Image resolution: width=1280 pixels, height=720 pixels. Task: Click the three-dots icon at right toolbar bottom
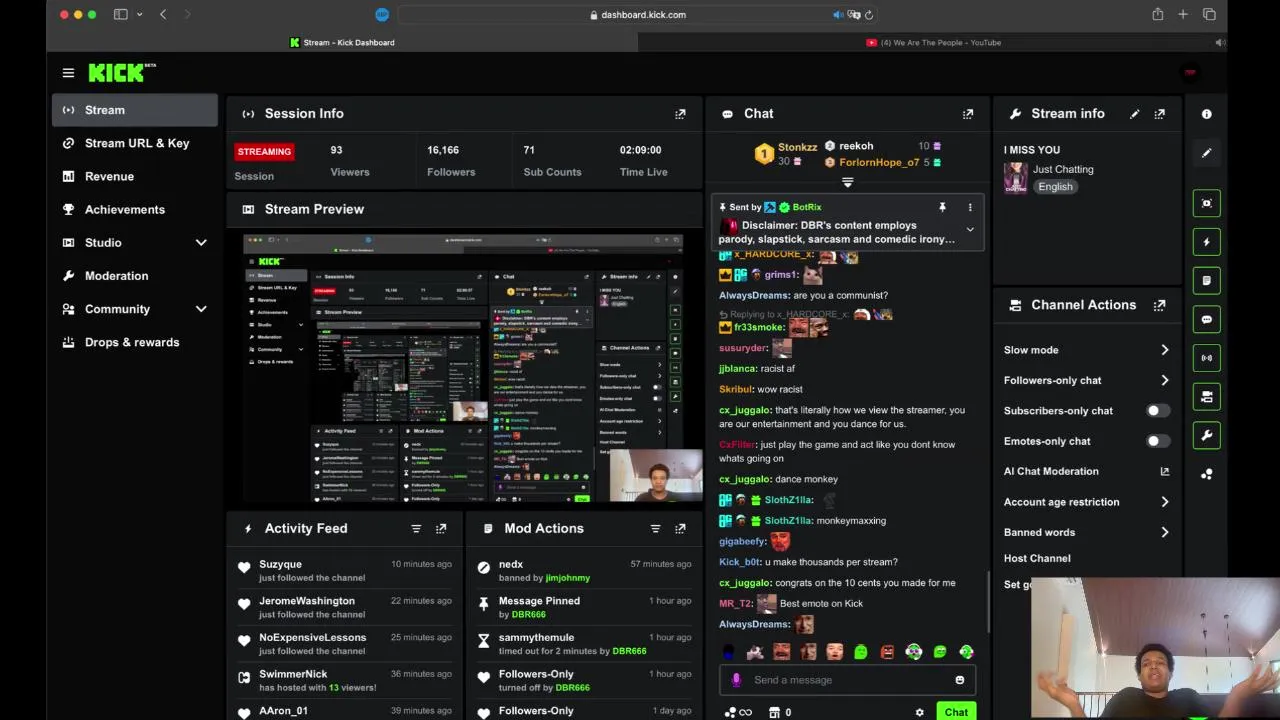coord(1206,474)
